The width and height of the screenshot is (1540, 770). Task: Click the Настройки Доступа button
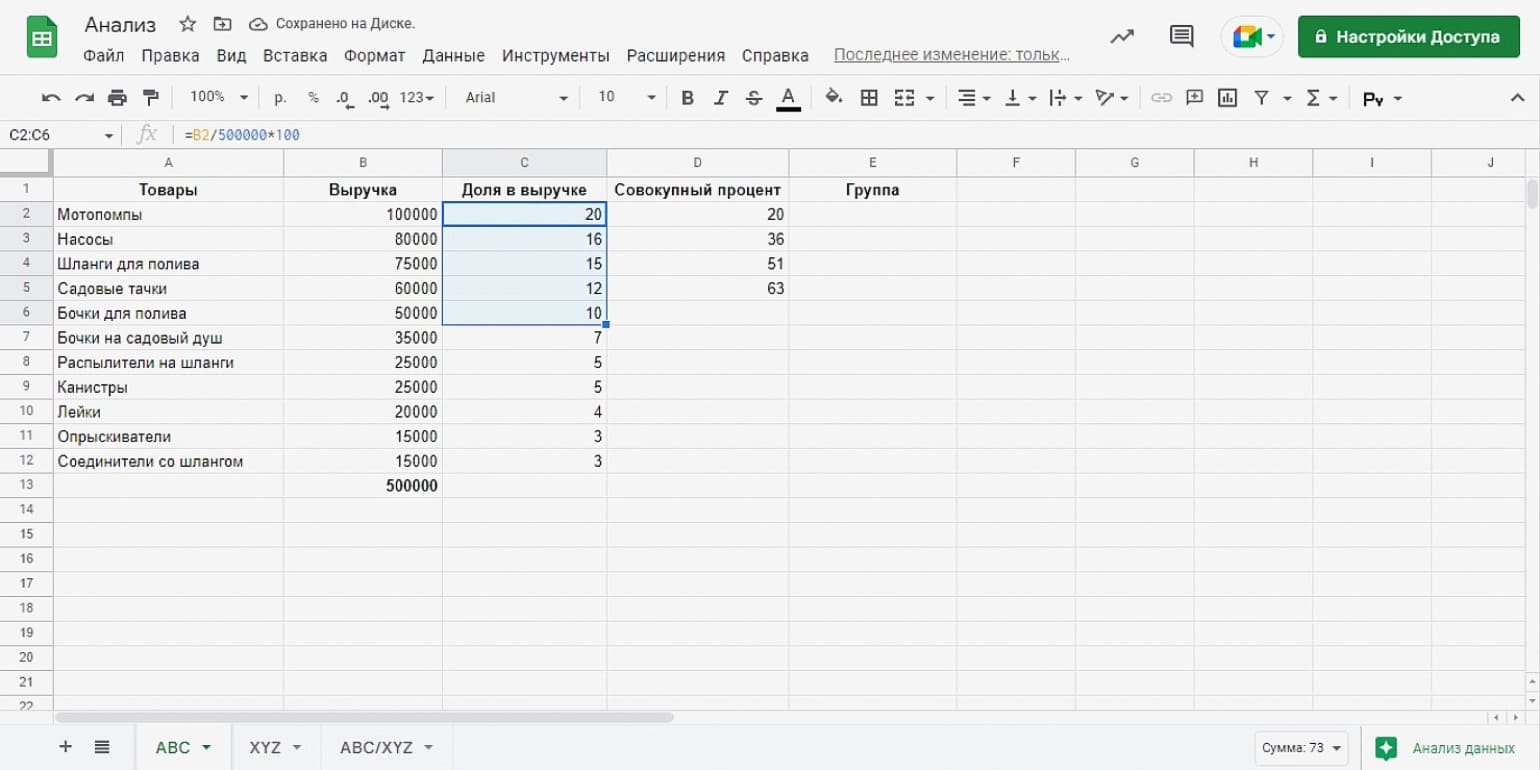click(x=1407, y=37)
